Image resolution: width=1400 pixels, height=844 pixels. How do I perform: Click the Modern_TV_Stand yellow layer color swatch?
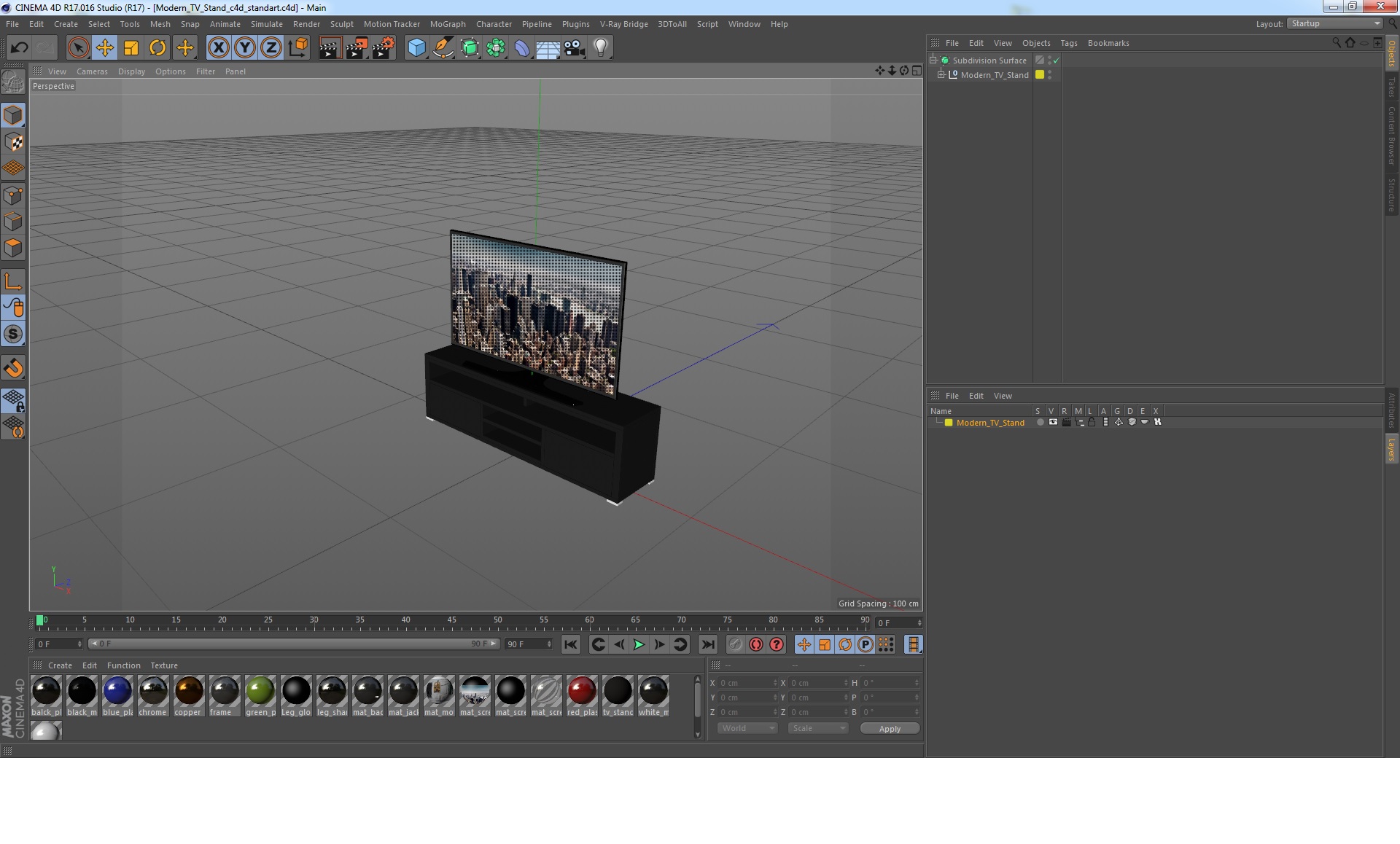tap(949, 423)
